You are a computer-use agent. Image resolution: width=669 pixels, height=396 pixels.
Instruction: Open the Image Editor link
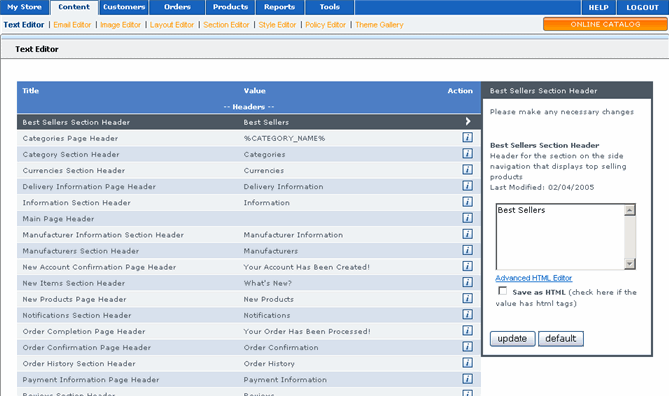(x=120, y=25)
